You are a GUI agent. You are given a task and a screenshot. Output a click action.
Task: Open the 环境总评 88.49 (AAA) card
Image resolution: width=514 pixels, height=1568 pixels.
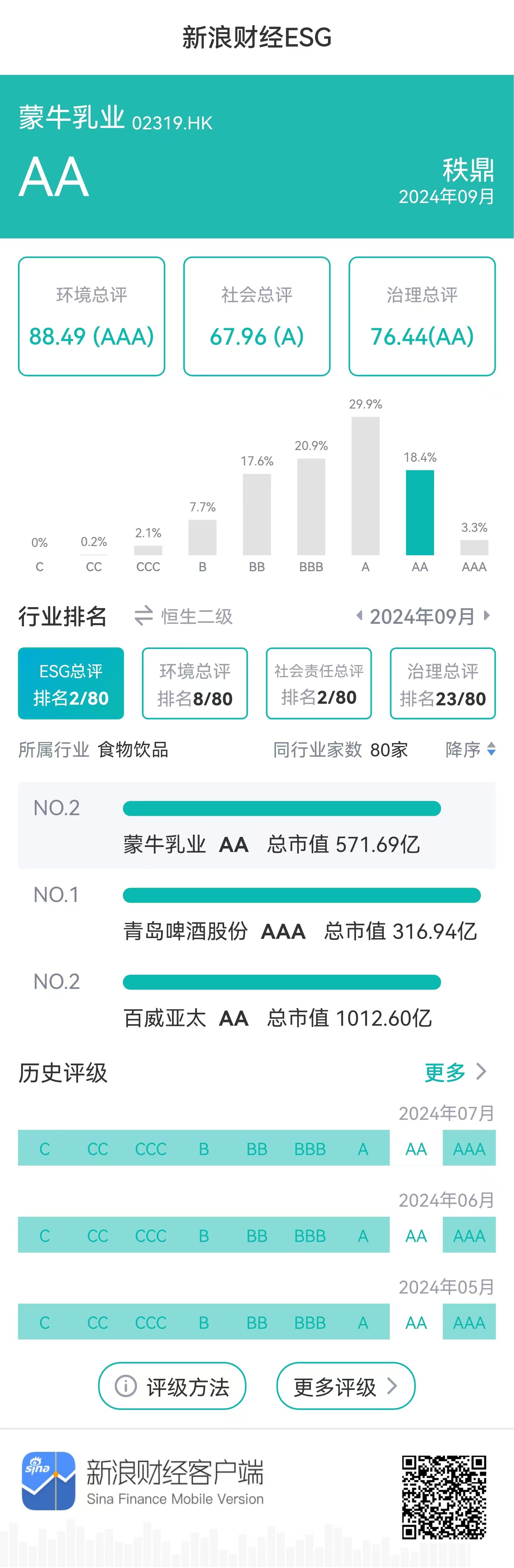point(92,317)
